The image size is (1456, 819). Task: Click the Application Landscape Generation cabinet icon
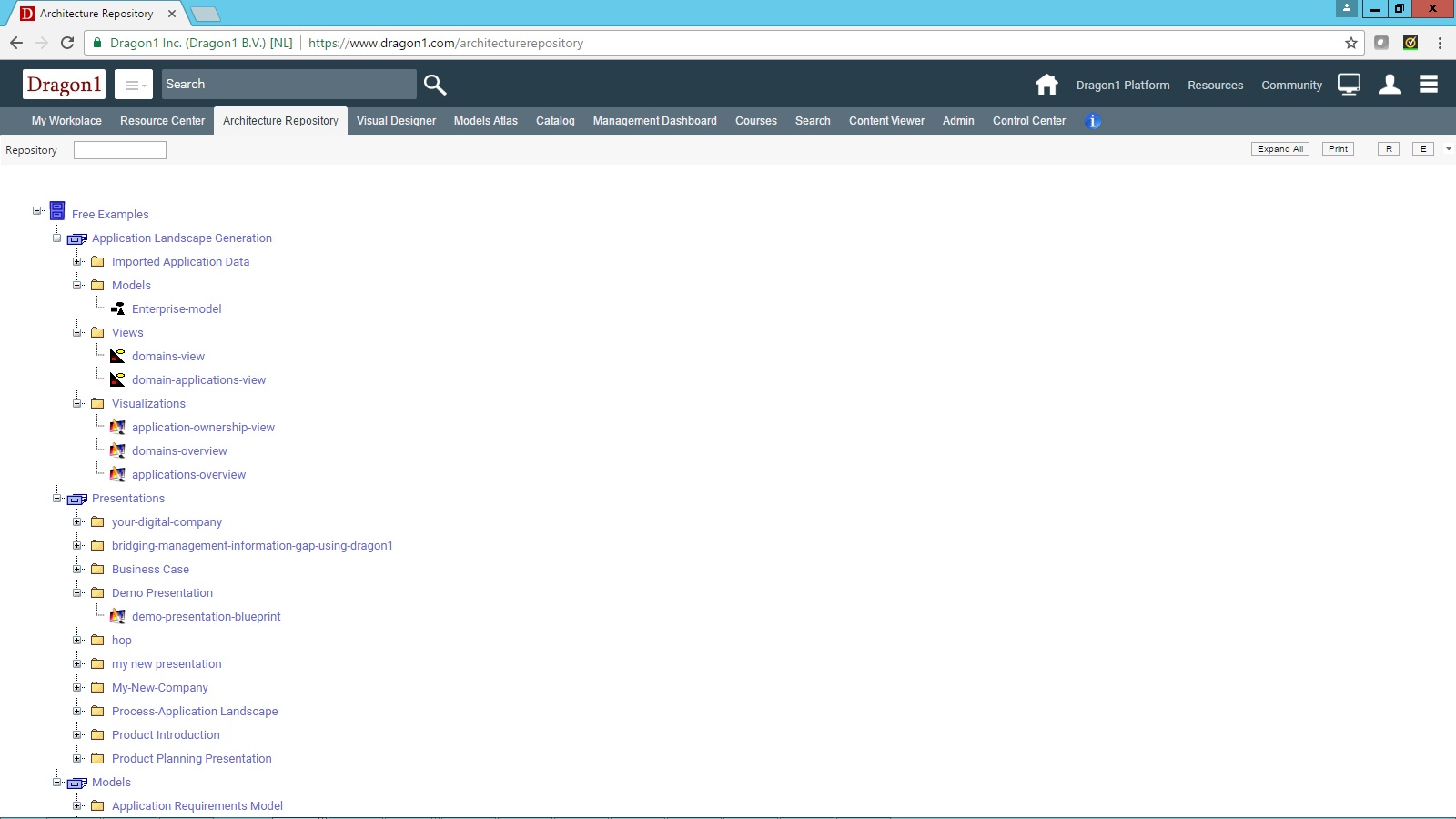point(77,238)
